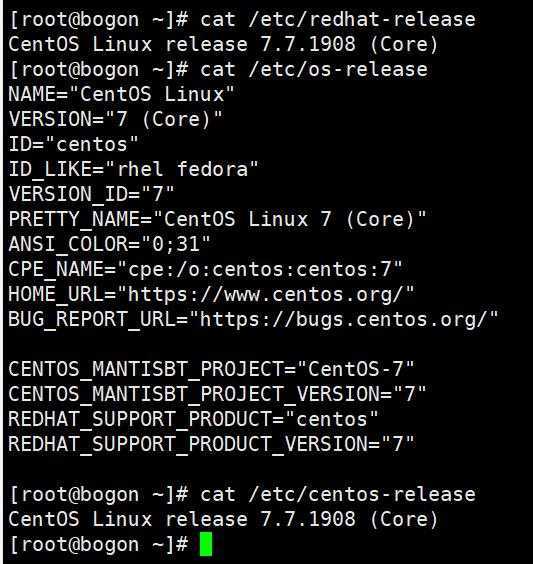Click the first 'release 7.7.1908 (Core)' output
Viewport: 533px width, 564px height.
pos(301,44)
